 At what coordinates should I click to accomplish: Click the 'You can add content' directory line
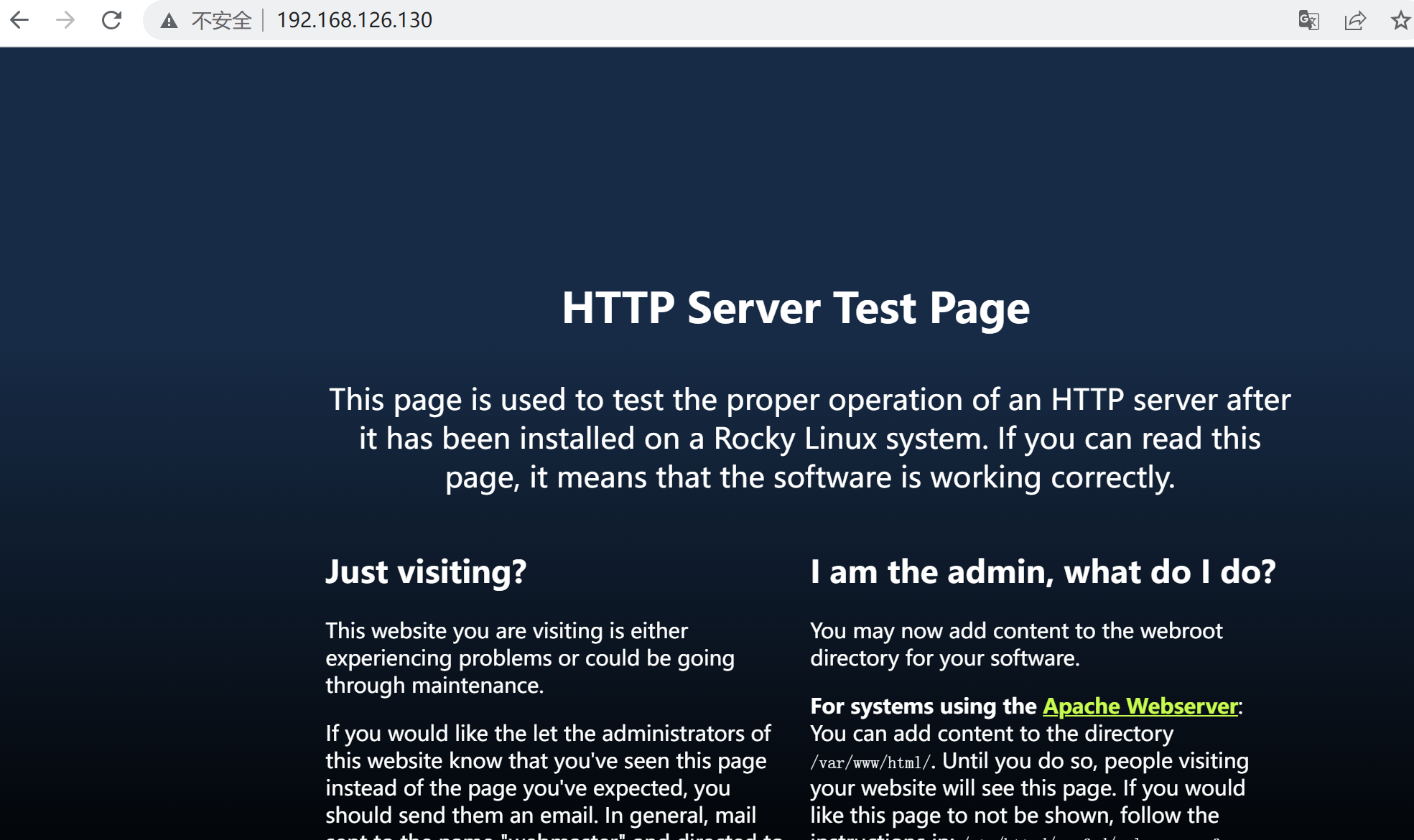point(991,733)
